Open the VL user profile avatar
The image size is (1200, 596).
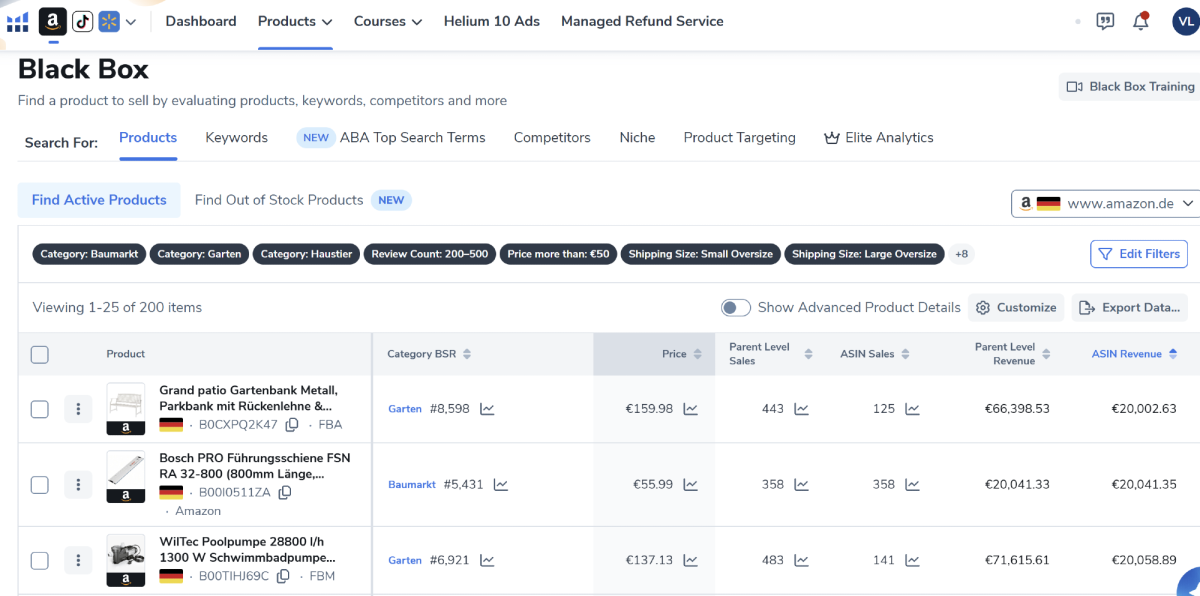pos(1186,21)
